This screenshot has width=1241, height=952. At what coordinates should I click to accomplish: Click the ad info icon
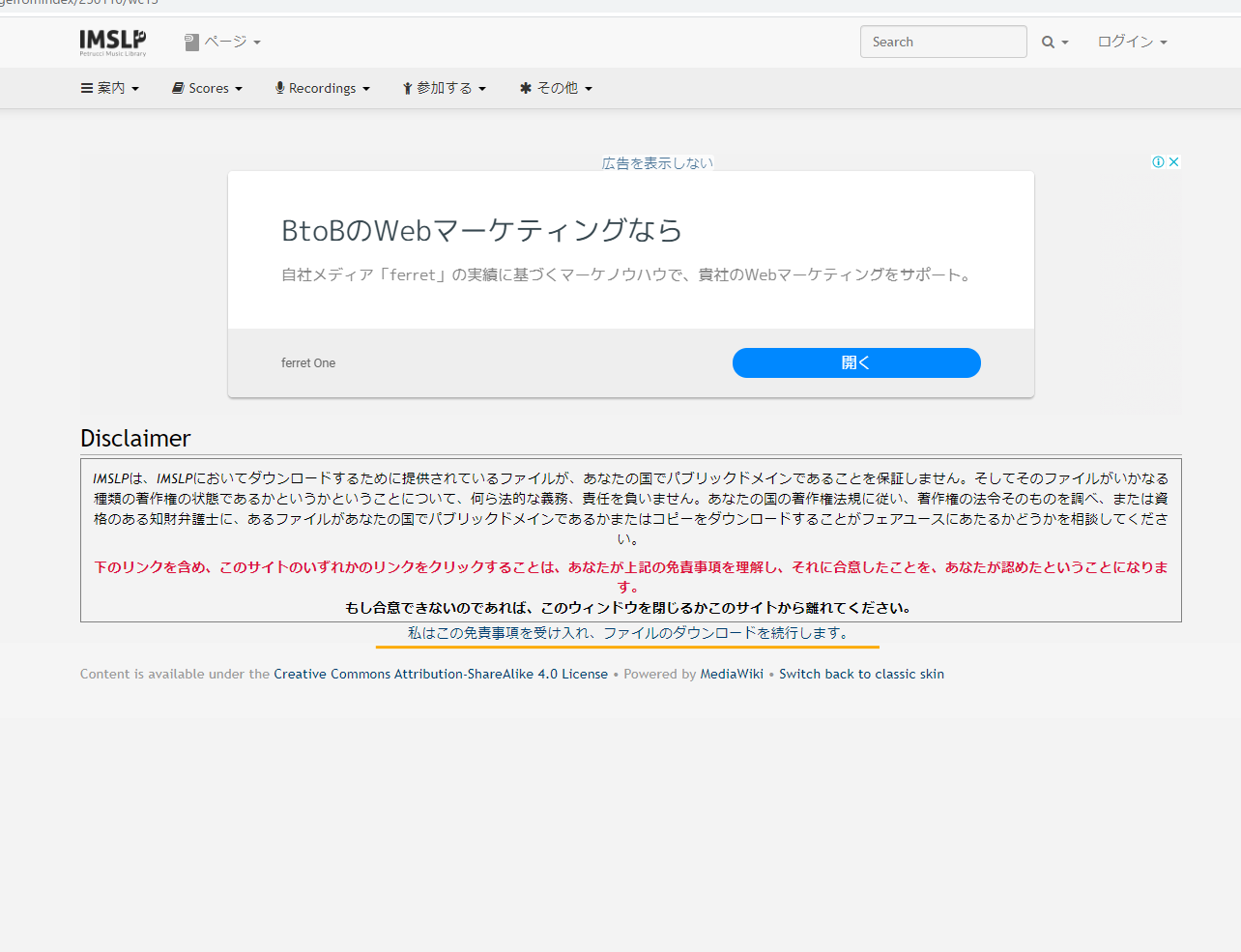[1158, 162]
